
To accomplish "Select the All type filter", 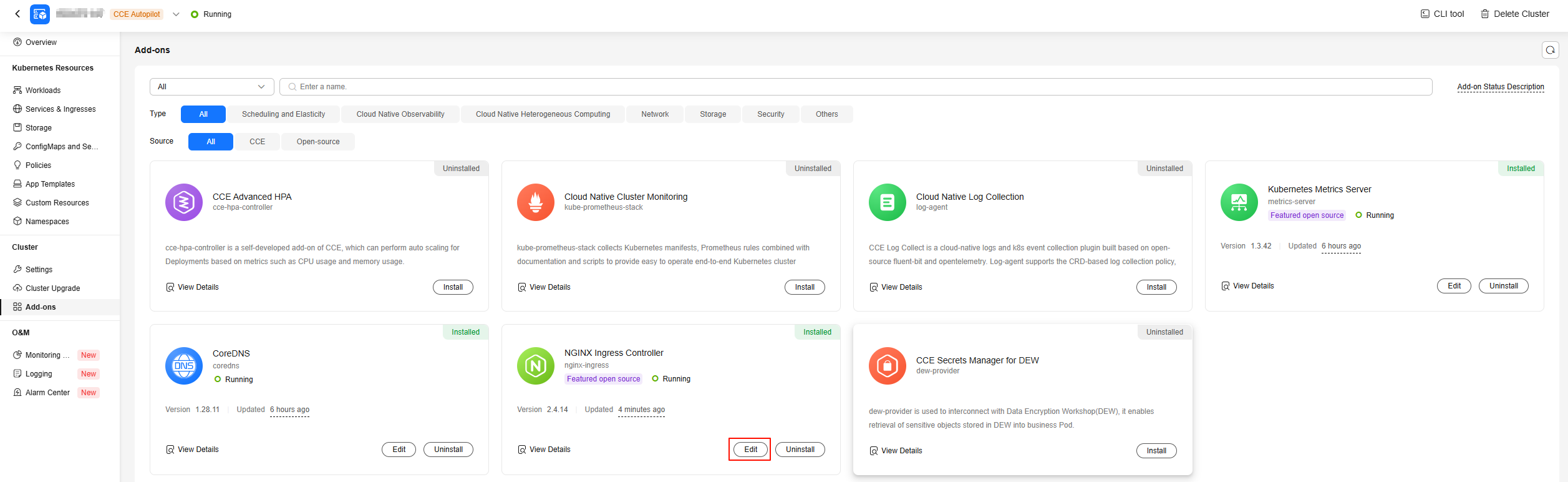I will pos(203,114).
